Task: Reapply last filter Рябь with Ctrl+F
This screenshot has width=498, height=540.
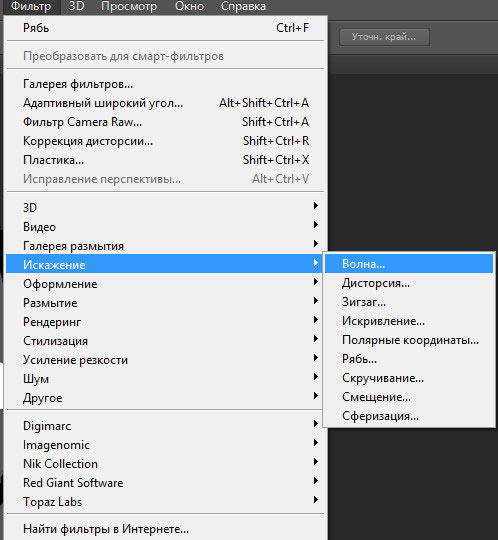Action: (165, 28)
